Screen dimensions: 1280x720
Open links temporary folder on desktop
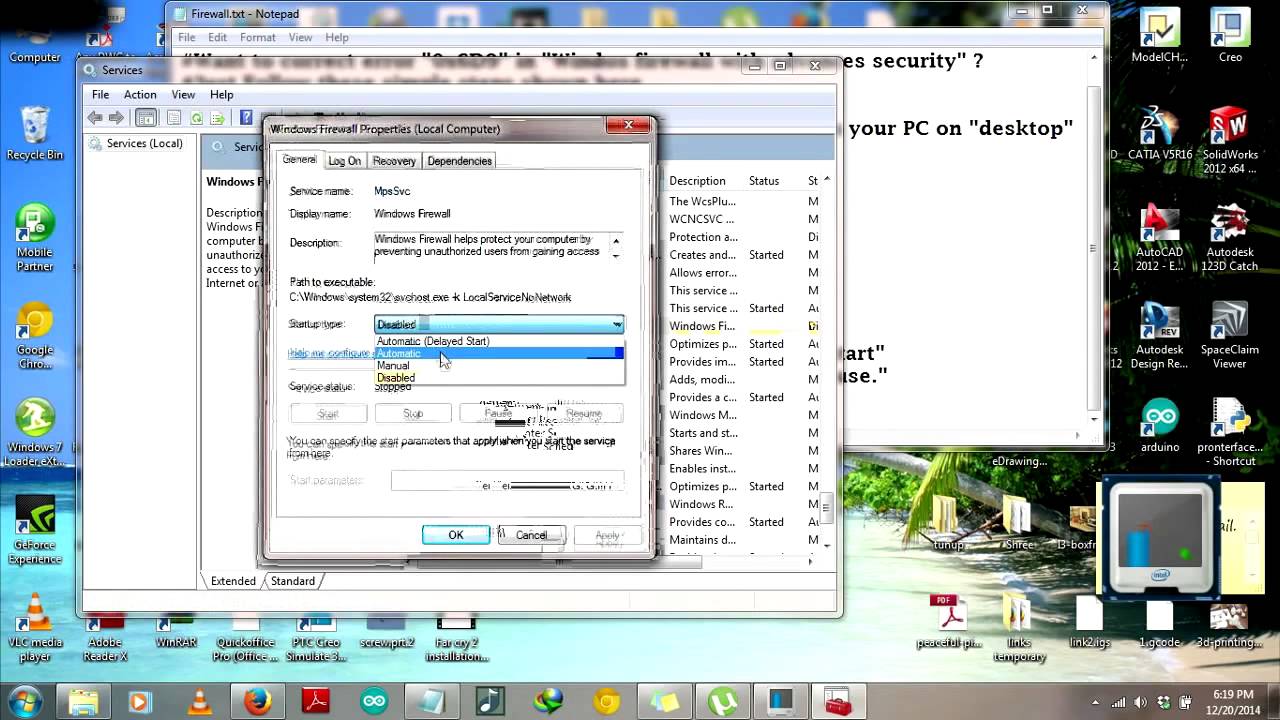(x=1018, y=630)
